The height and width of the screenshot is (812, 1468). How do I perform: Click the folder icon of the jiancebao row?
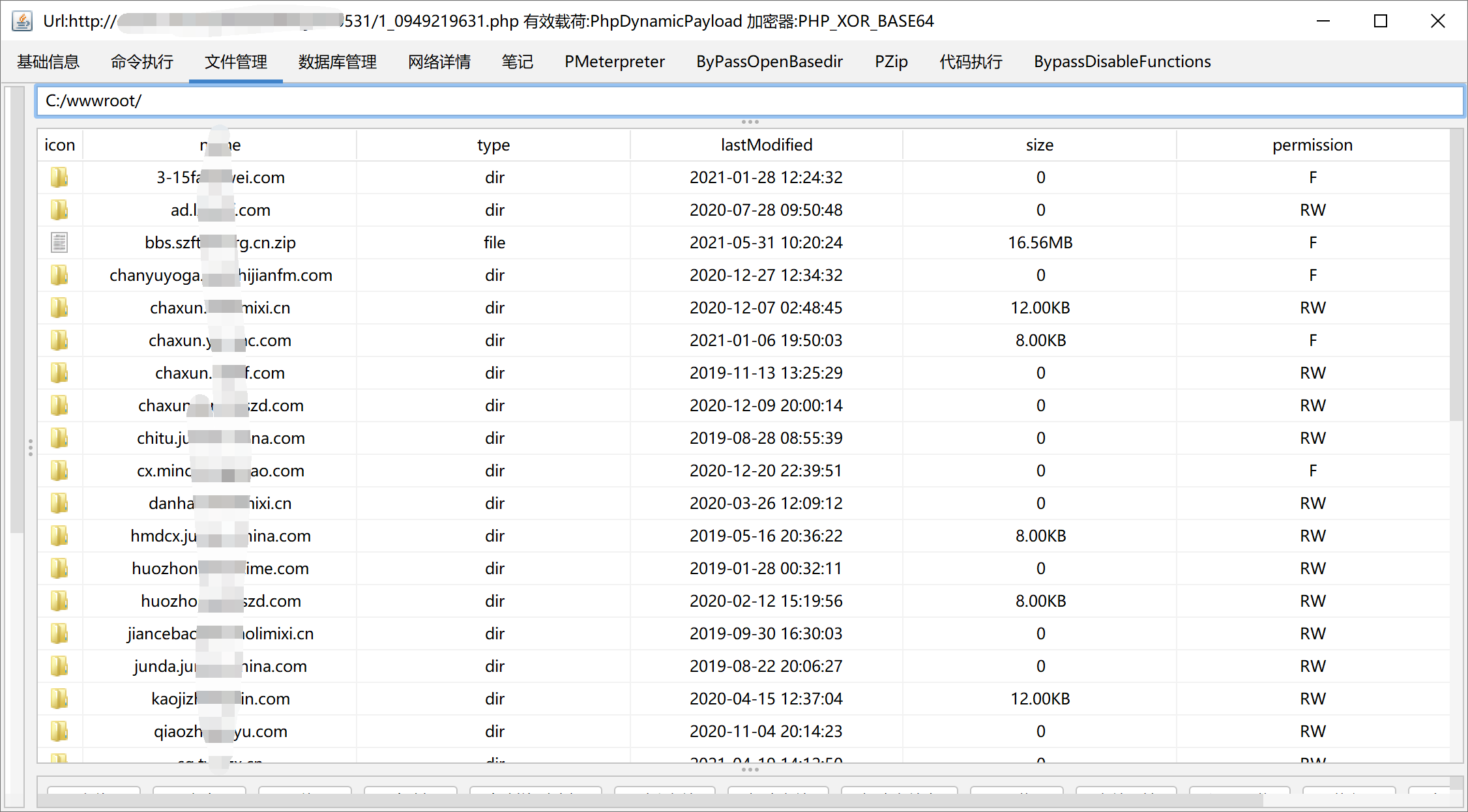[59, 633]
